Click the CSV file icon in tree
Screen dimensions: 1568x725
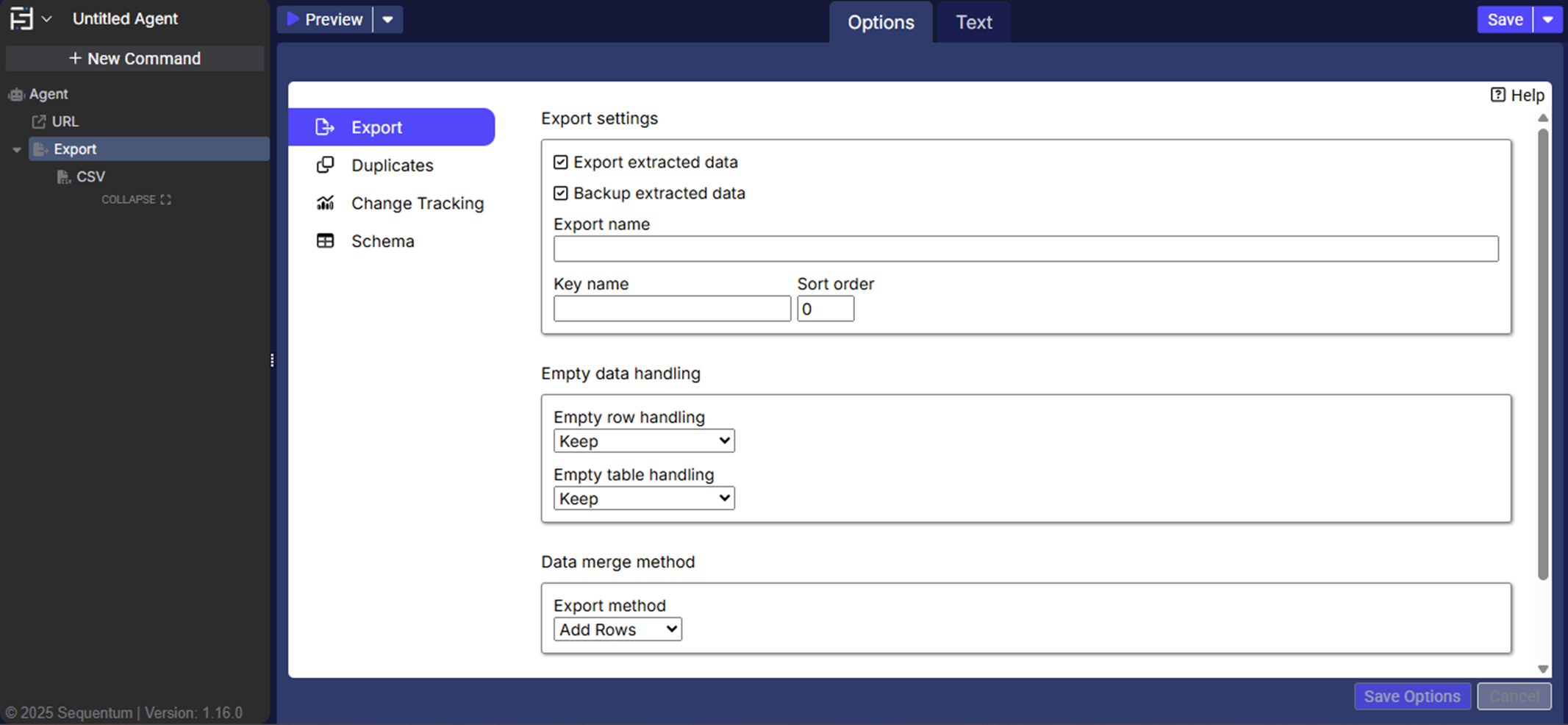[x=64, y=176]
